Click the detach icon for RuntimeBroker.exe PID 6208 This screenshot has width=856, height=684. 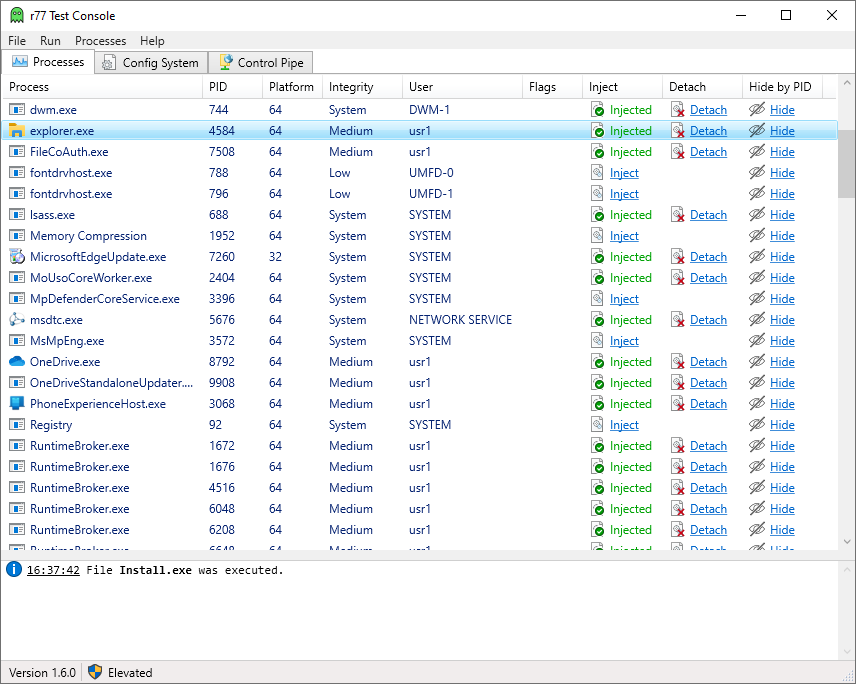point(677,530)
